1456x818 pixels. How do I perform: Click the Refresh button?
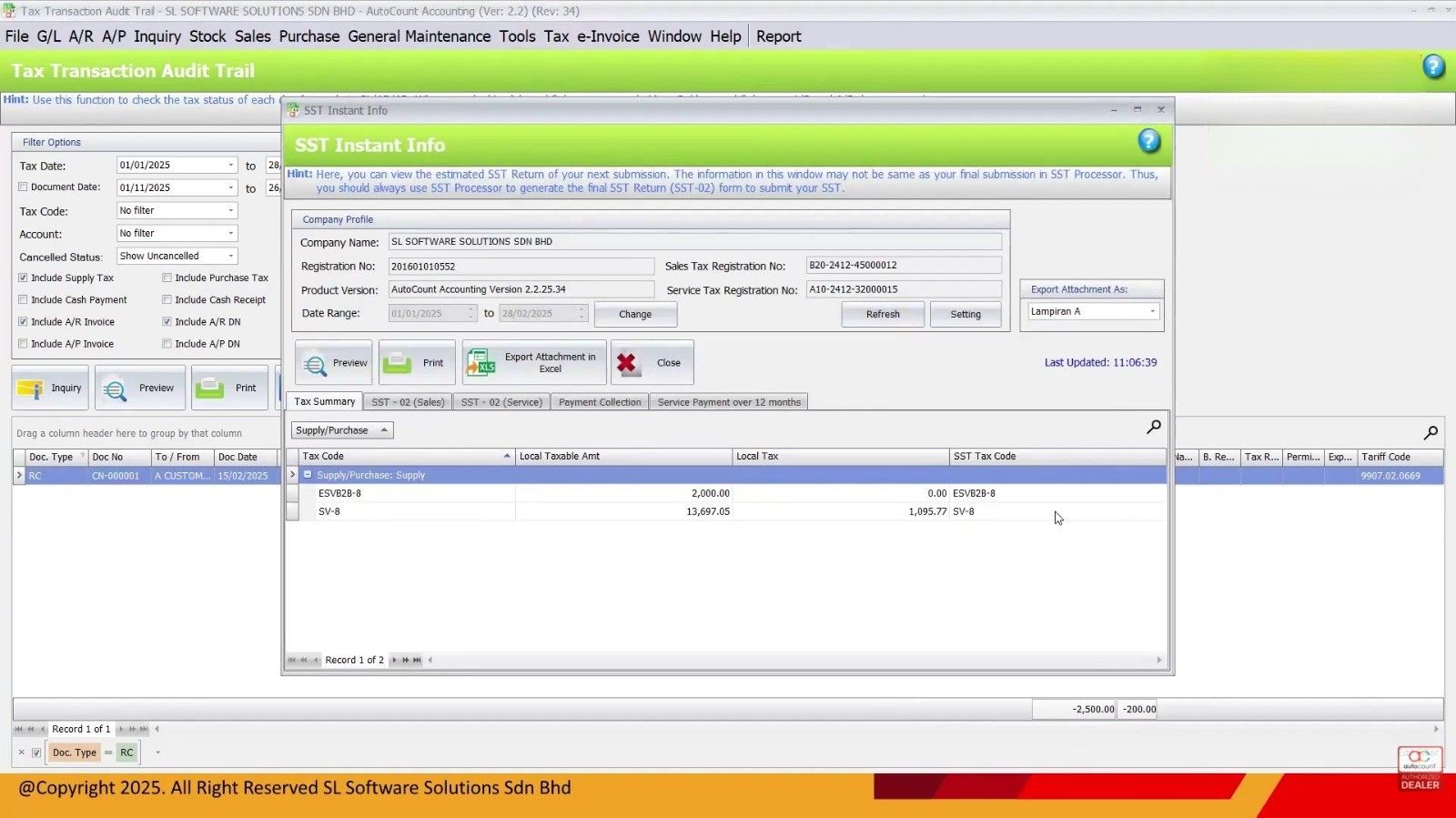pyautogui.click(x=883, y=314)
